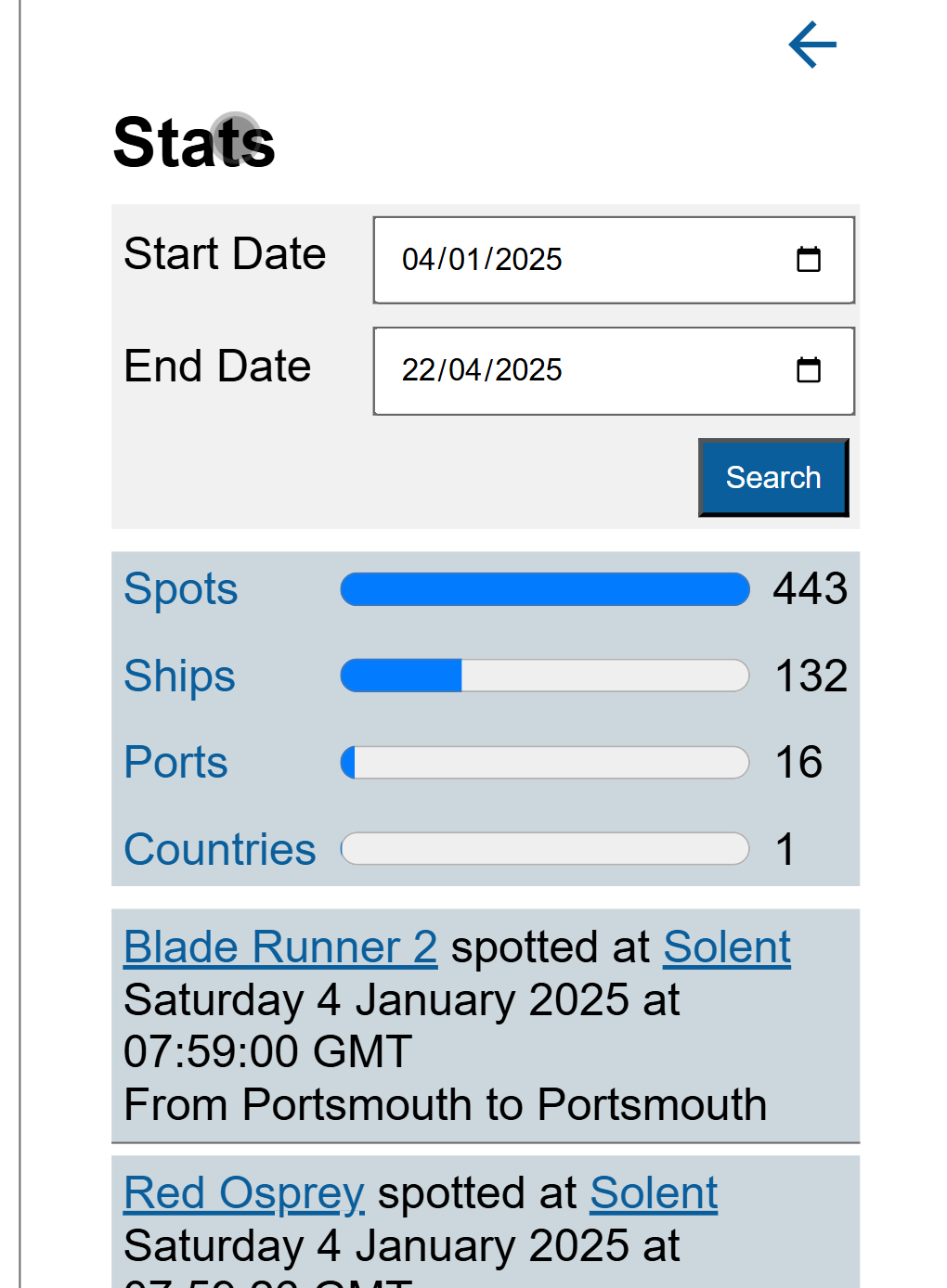Open the Countries stats link
The height and width of the screenshot is (1288, 947).
[x=220, y=849]
